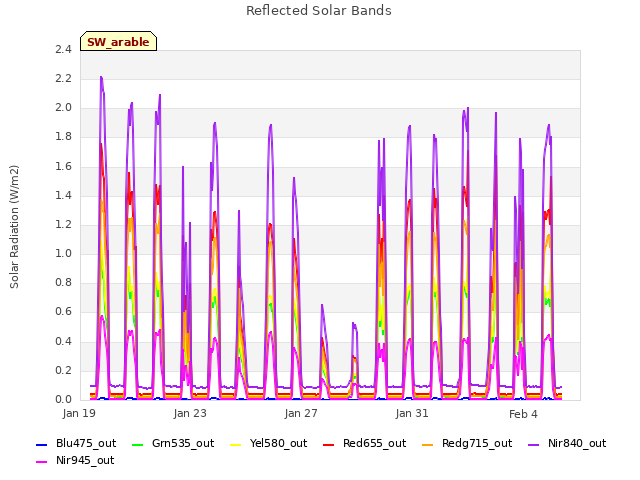Click the magenta Nir945_out legend swatch
This screenshot has height=480, width=640.
(42, 462)
